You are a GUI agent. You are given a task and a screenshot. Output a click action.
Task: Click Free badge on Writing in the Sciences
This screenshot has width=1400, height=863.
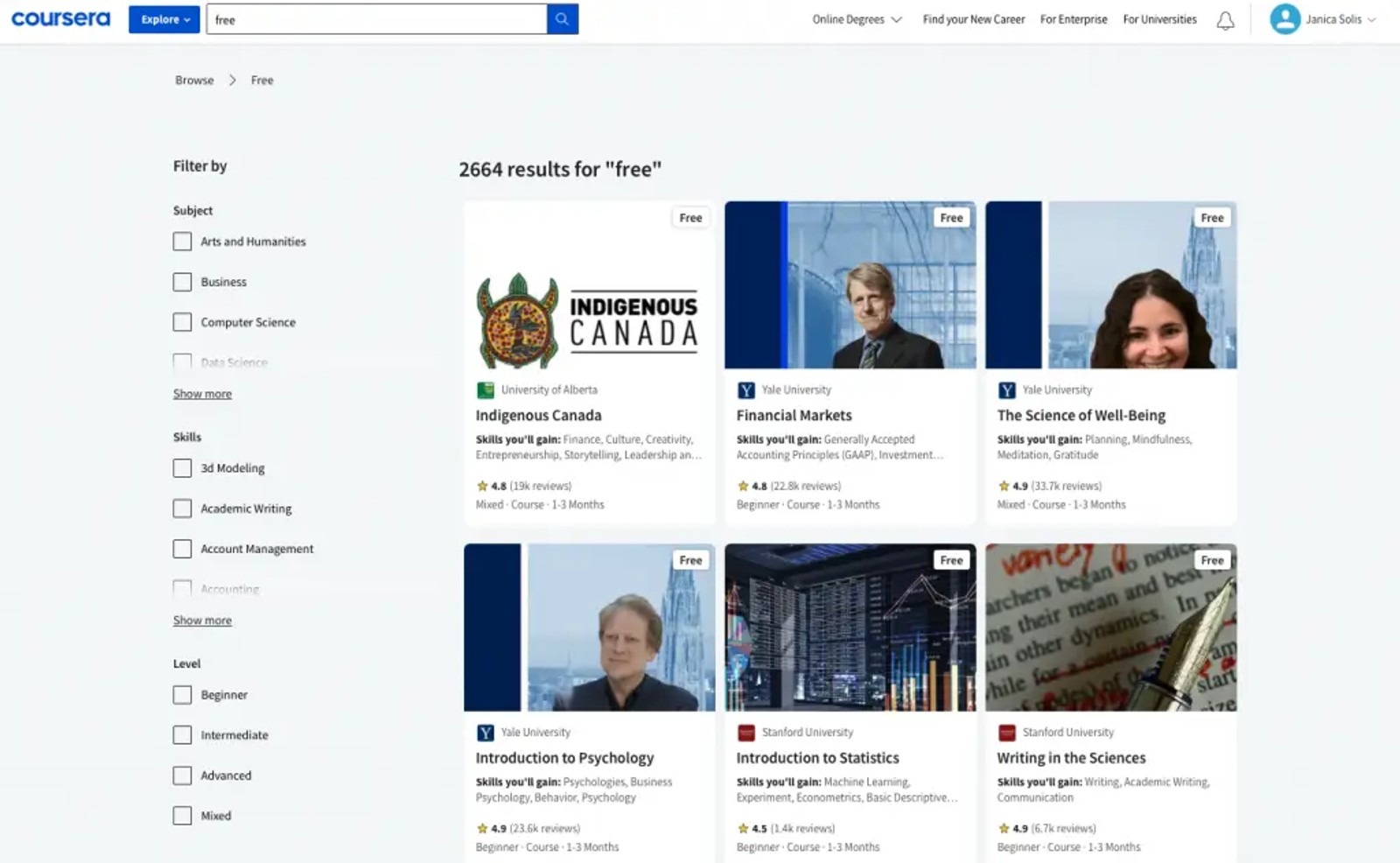(1212, 560)
